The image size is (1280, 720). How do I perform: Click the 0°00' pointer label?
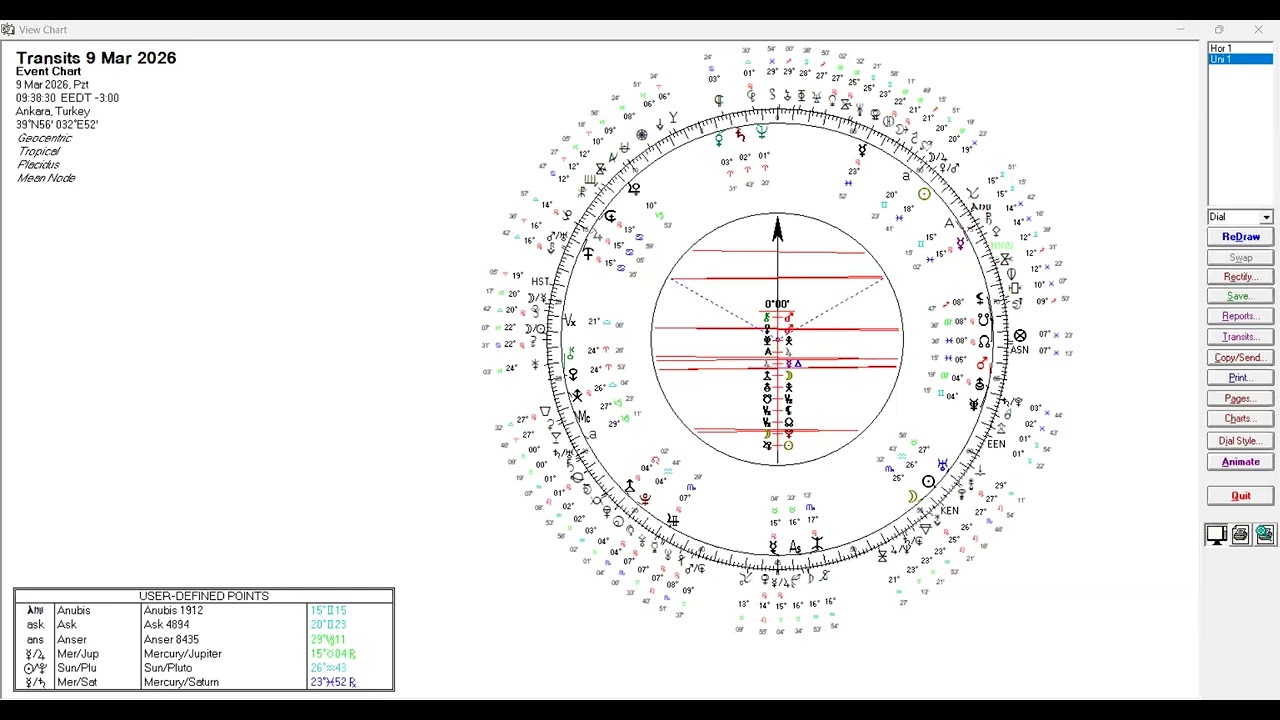click(777, 304)
